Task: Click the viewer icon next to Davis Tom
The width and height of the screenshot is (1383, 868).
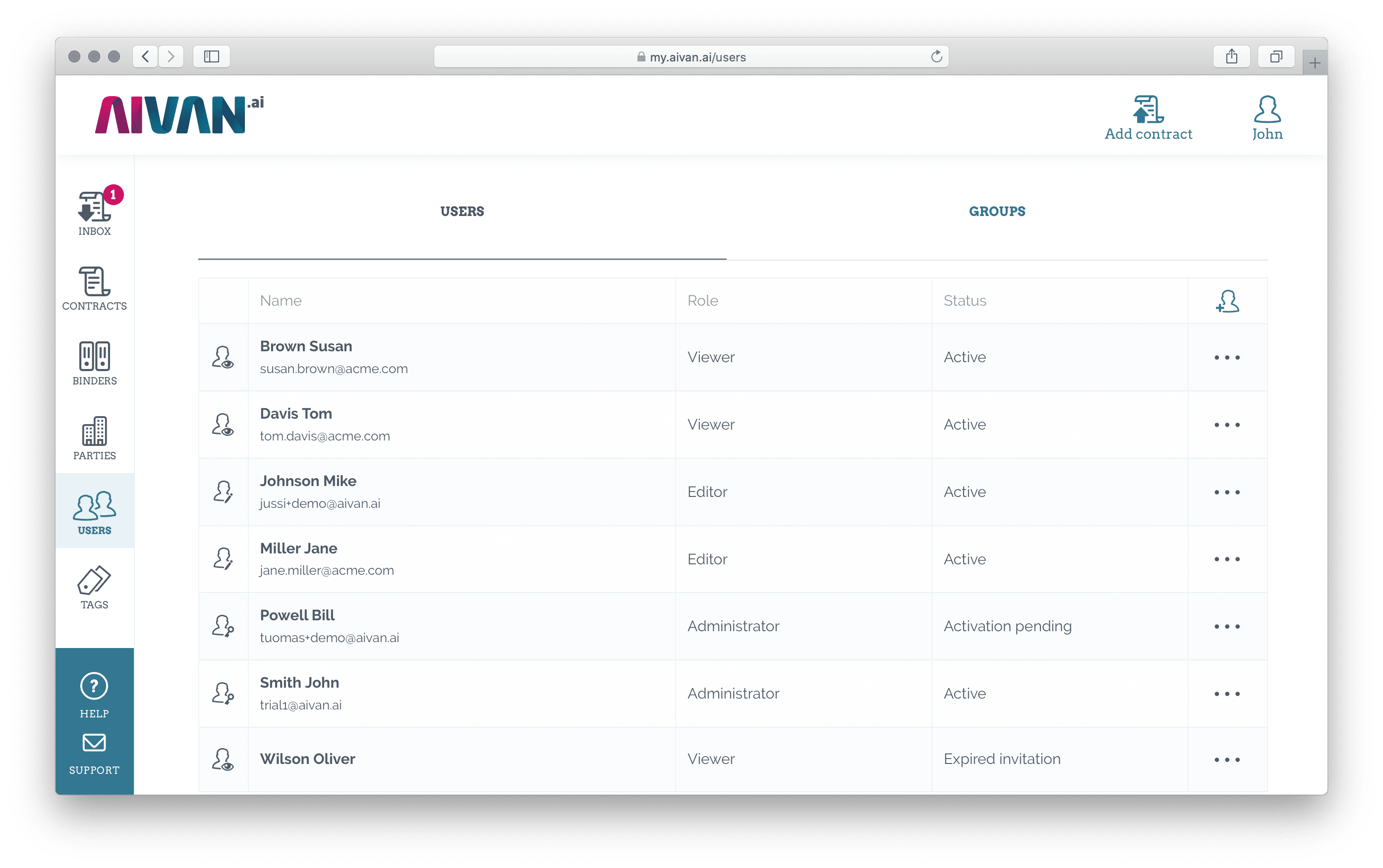Action: click(224, 425)
